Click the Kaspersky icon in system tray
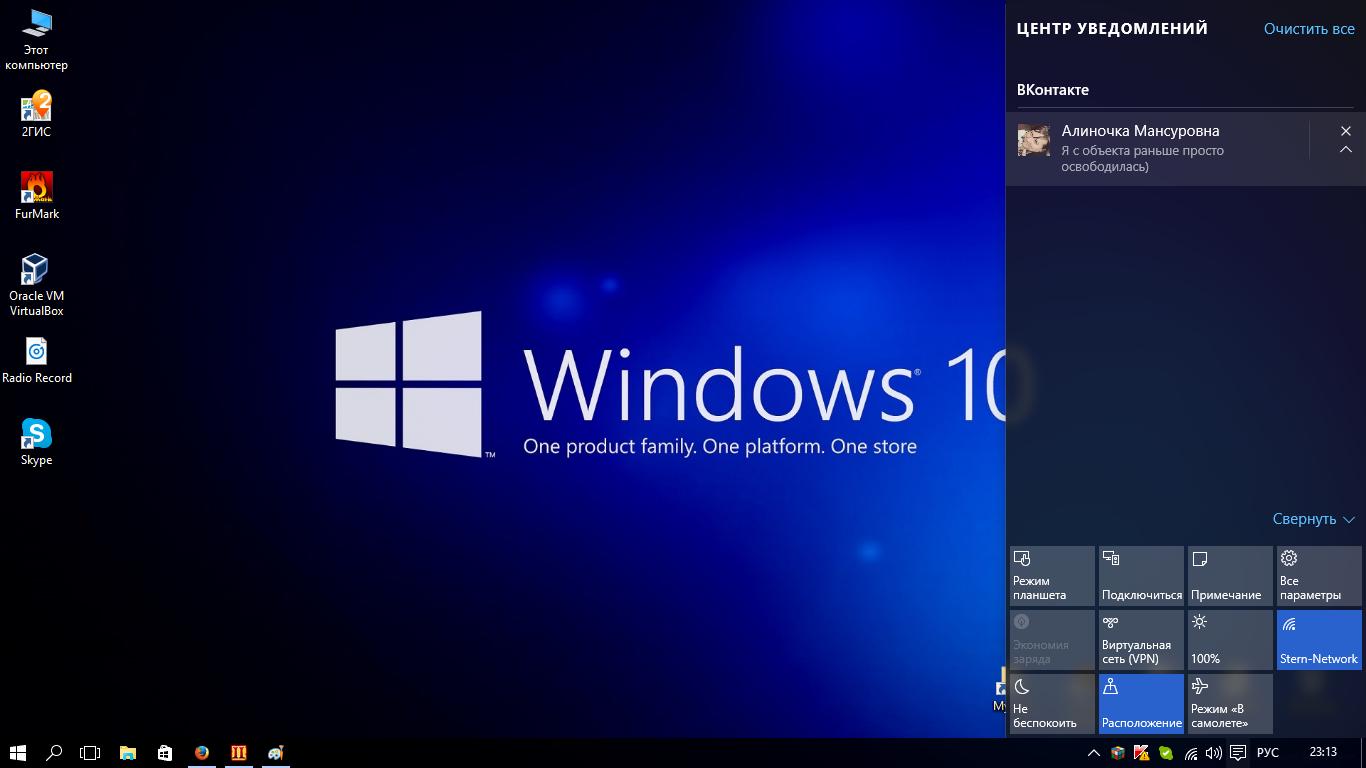The image size is (1366, 768). [1141, 753]
